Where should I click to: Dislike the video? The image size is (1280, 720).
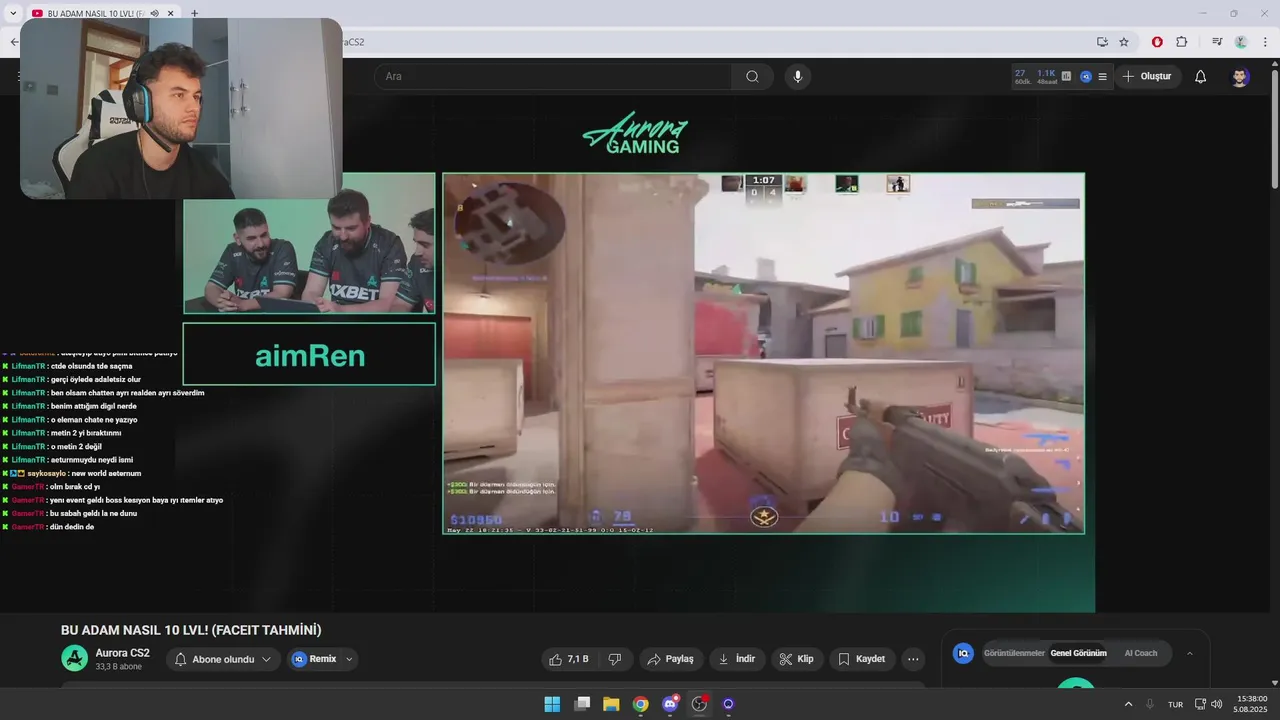pos(615,659)
